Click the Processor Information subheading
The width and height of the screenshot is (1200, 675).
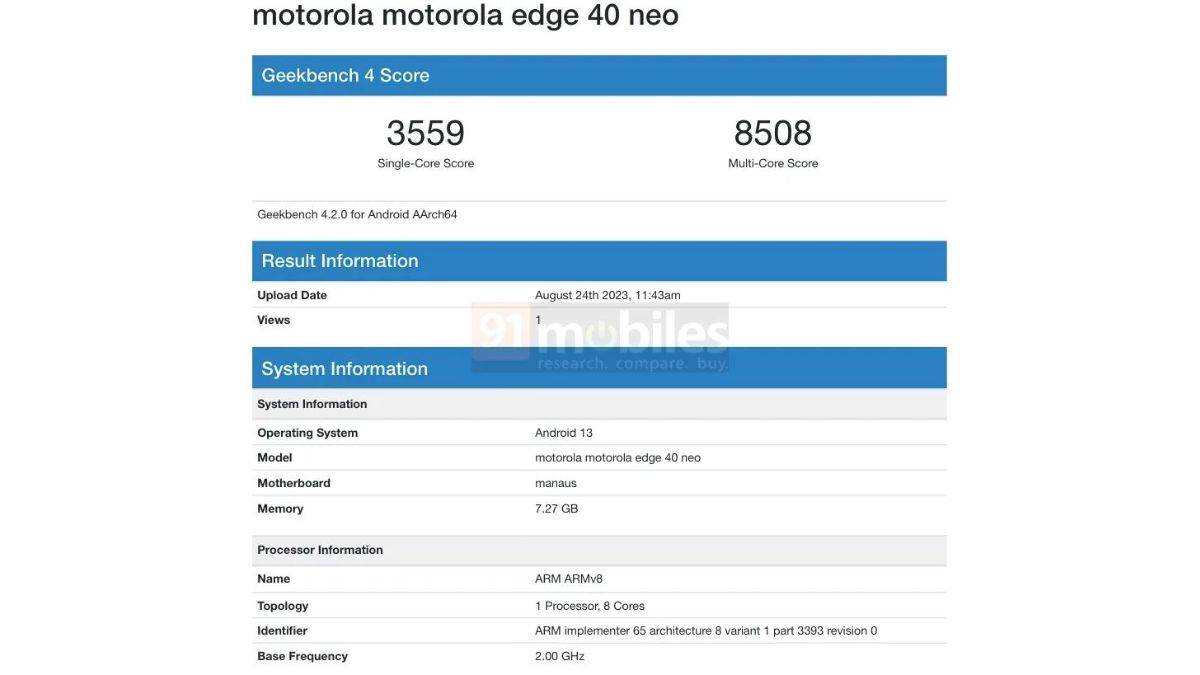coord(320,550)
